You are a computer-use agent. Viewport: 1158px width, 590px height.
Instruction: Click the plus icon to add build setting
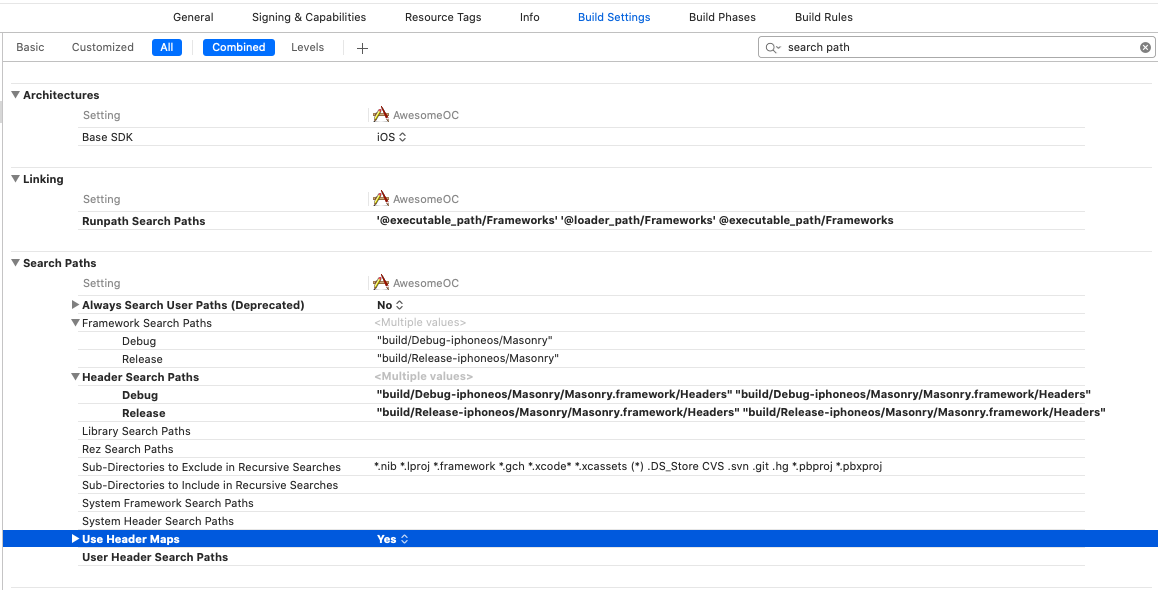362,48
